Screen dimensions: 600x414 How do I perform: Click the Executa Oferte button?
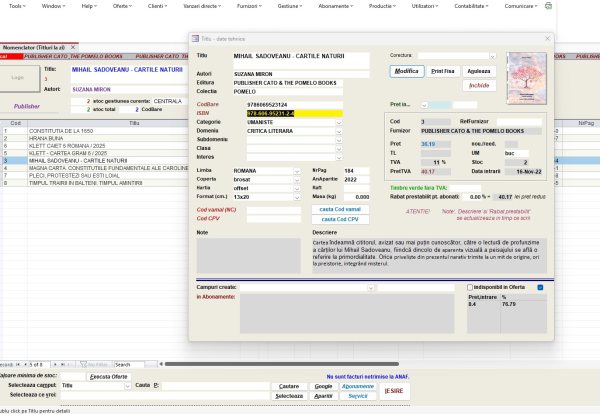[109, 377]
